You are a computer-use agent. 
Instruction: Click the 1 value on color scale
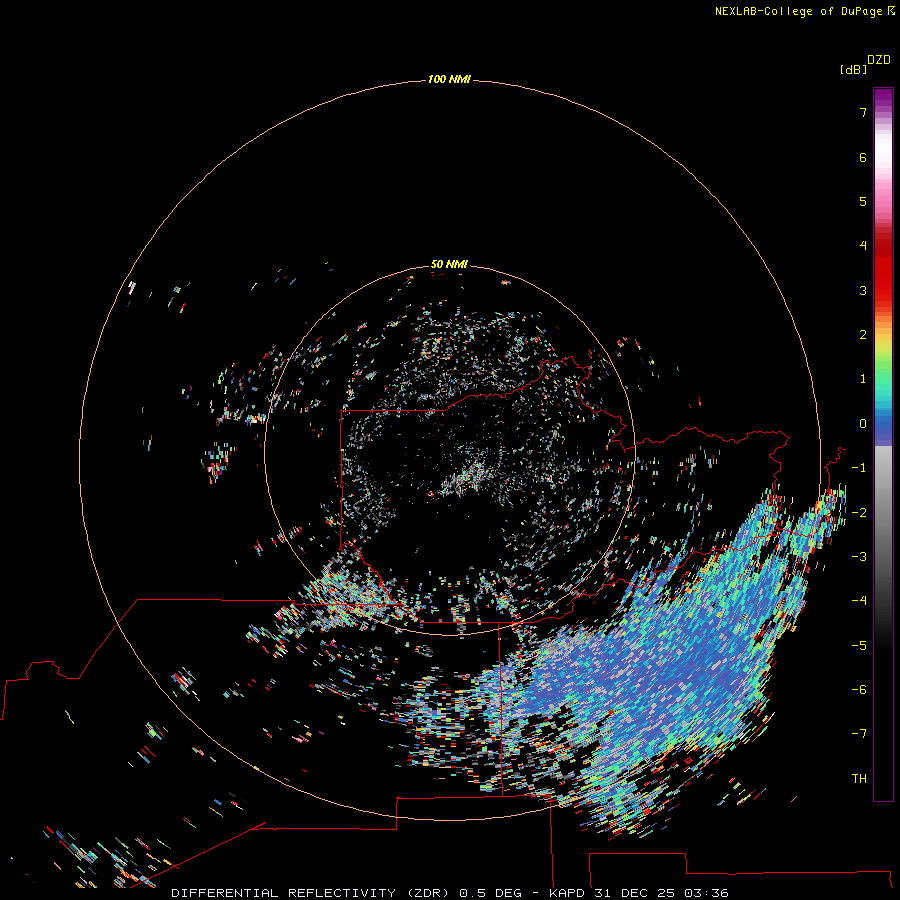pyautogui.click(x=863, y=379)
